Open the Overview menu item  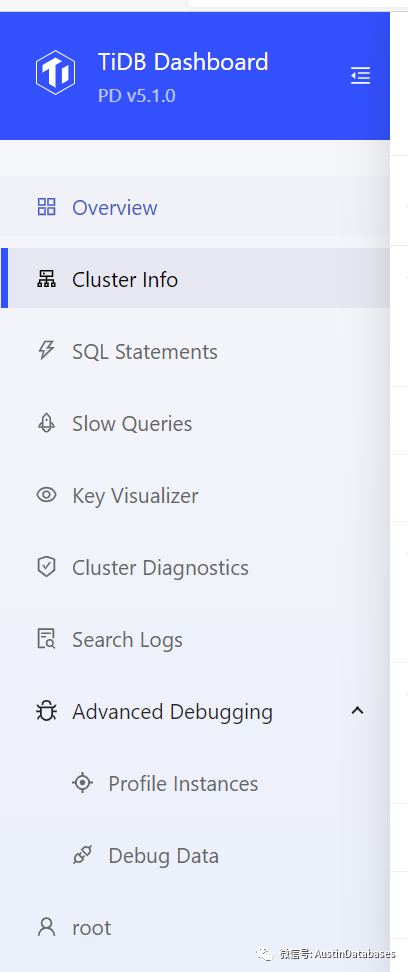click(x=195, y=206)
